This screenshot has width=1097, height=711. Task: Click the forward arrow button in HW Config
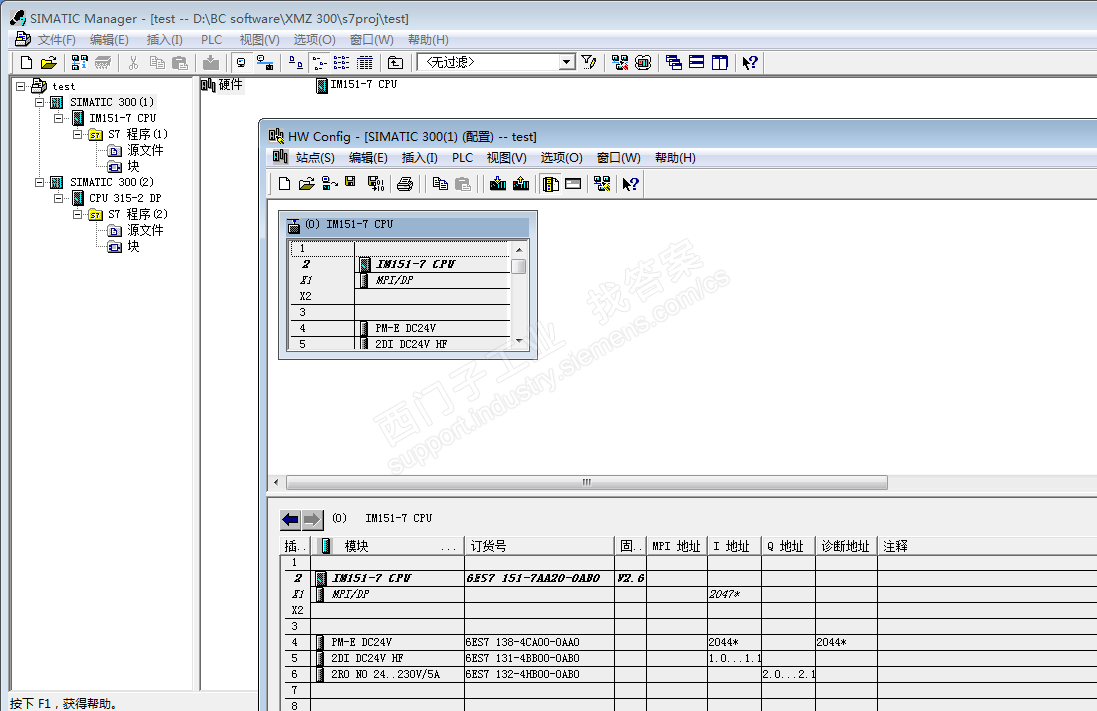(312, 519)
